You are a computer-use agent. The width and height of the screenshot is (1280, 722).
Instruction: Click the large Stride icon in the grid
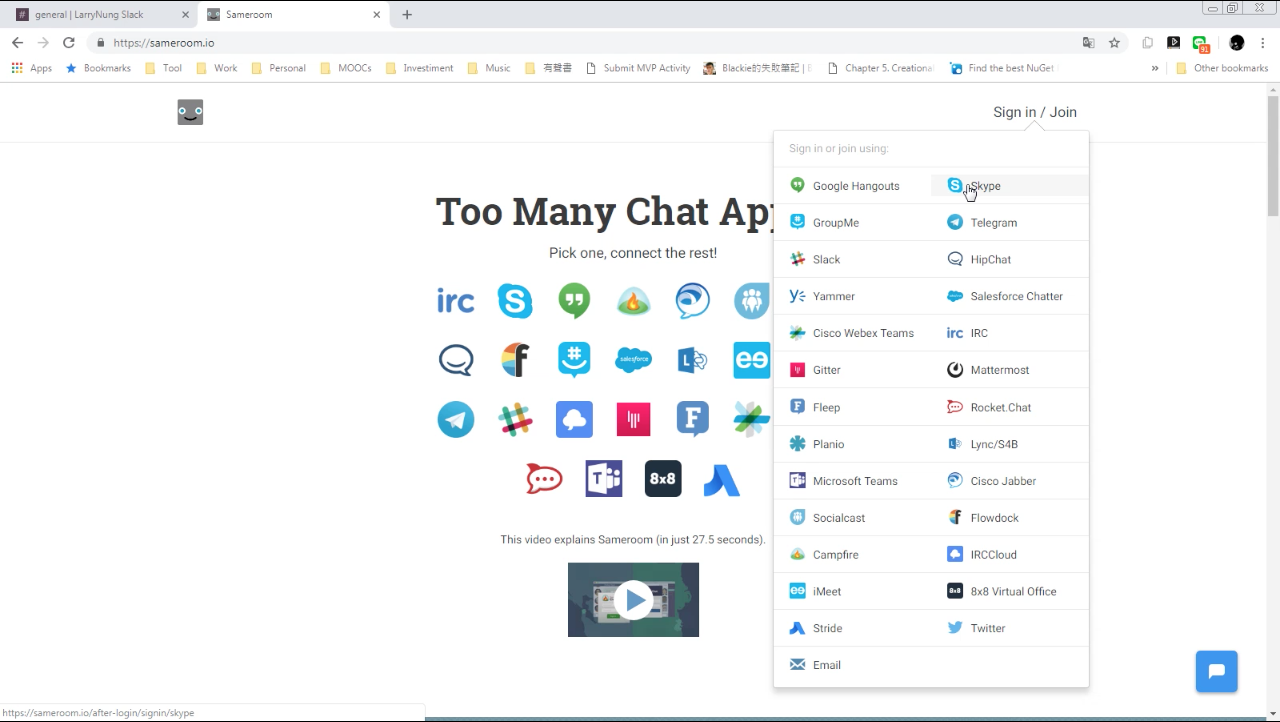pos(721,481)
